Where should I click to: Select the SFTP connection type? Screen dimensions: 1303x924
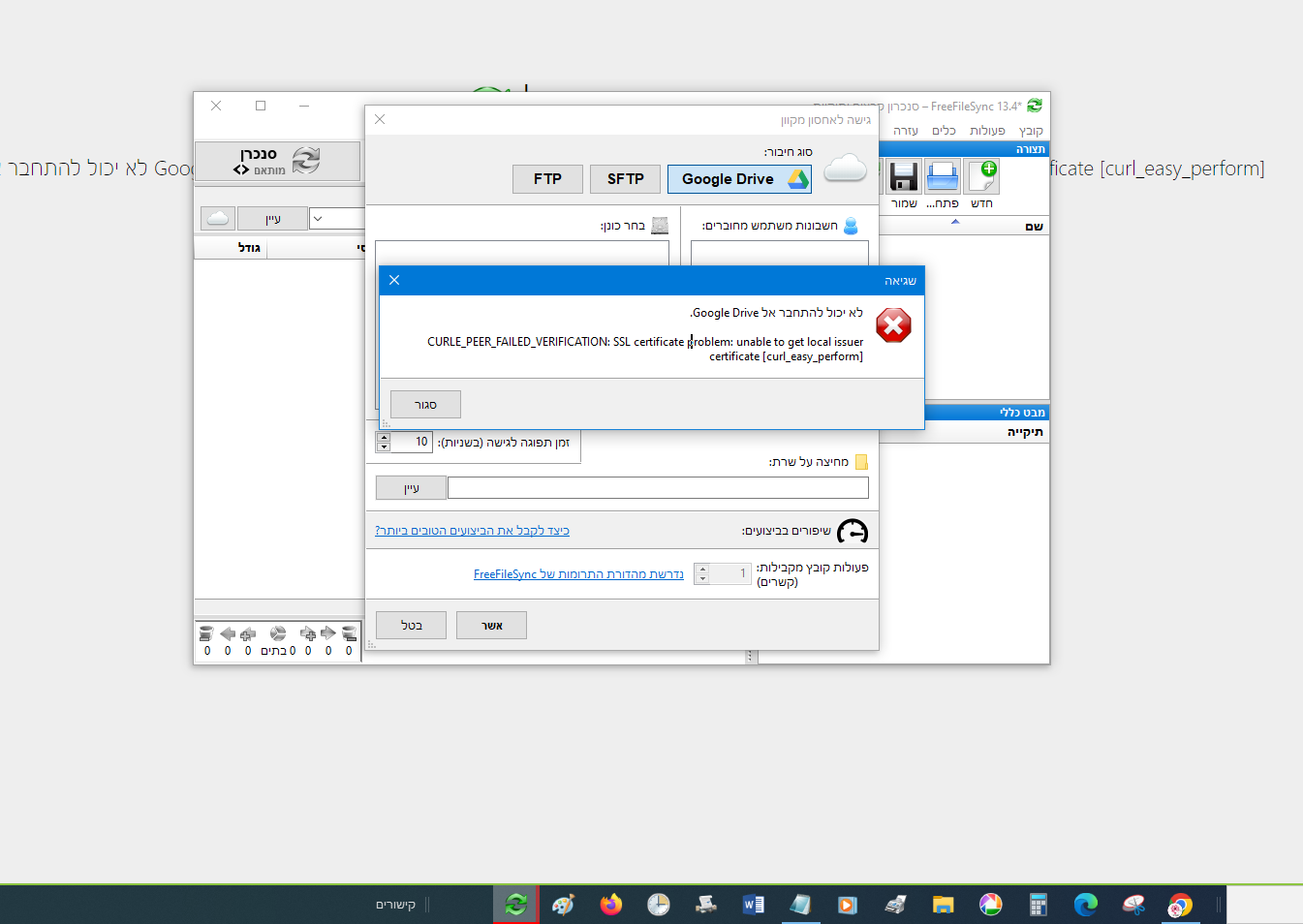pyautogui.click(x=626, y=179)
